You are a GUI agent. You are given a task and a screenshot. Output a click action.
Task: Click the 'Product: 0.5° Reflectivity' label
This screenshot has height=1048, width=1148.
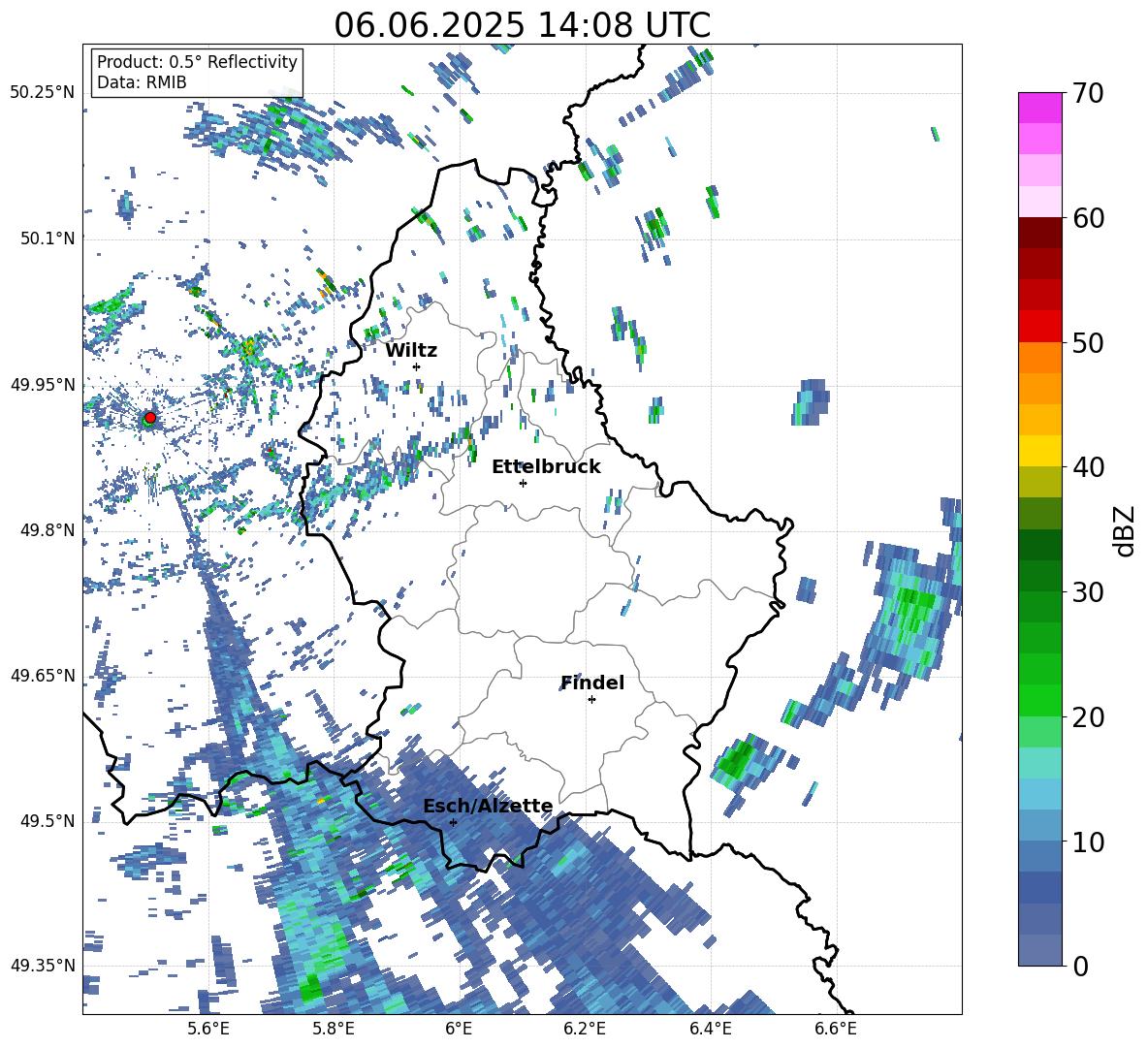[197, 61]
